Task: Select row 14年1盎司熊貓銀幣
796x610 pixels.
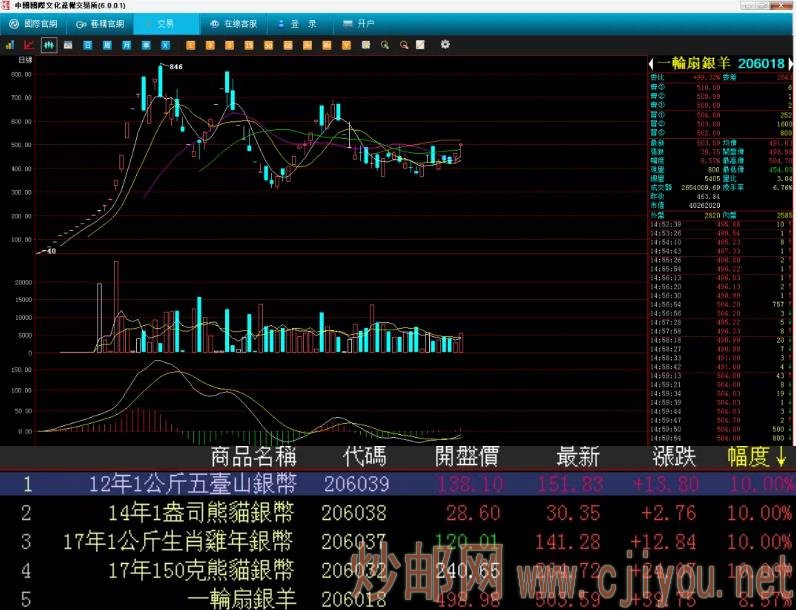Action: coord(398,513)
